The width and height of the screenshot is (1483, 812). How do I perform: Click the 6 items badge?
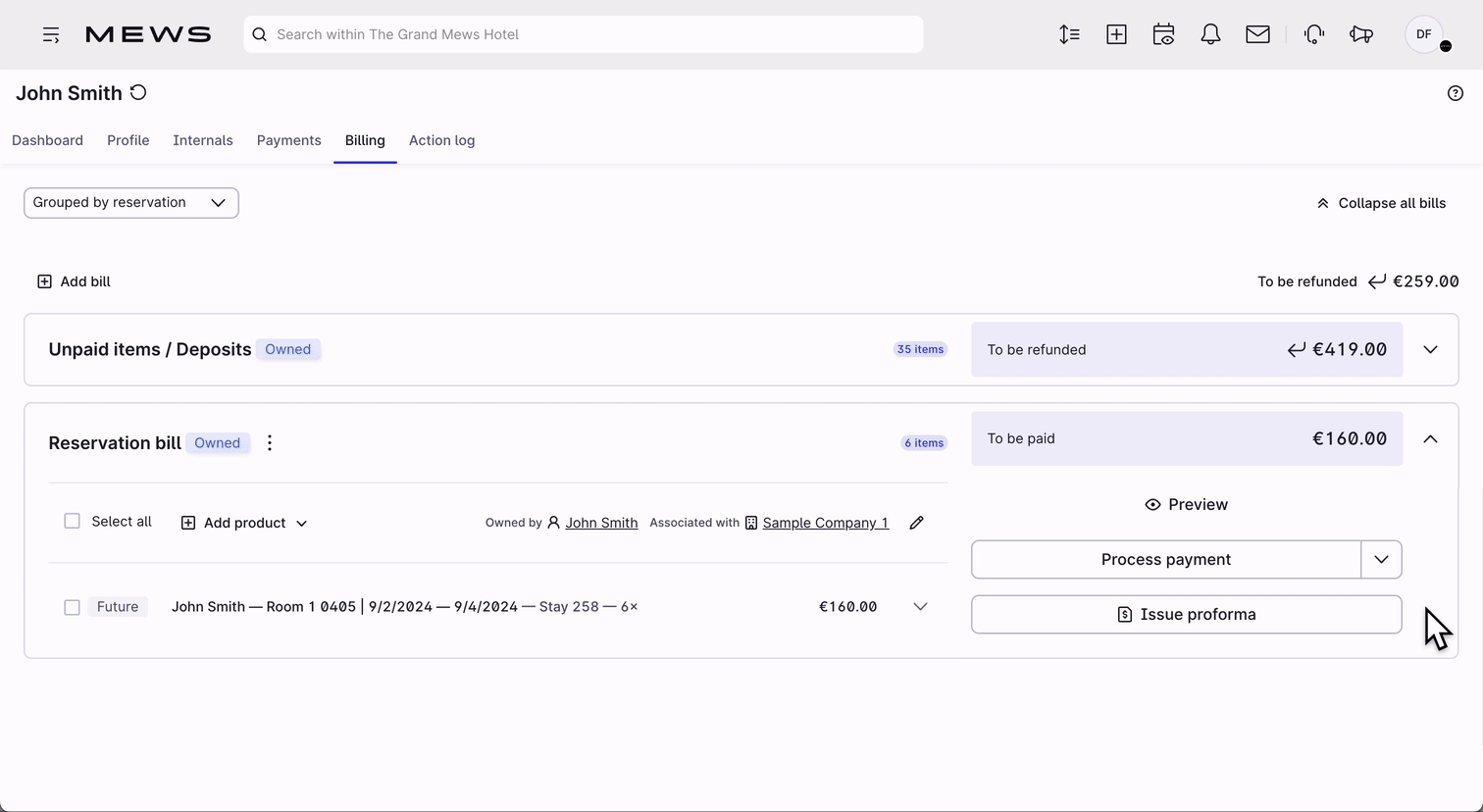(x=924, y=443)
